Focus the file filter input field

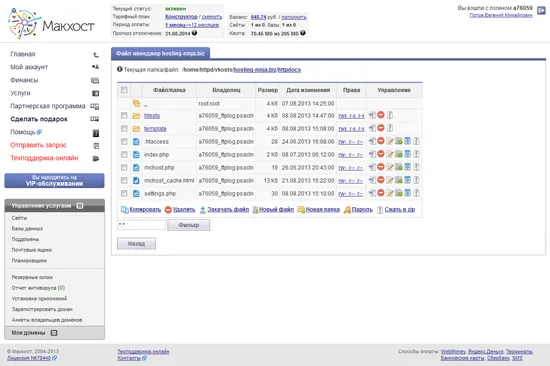click(141, 225)
